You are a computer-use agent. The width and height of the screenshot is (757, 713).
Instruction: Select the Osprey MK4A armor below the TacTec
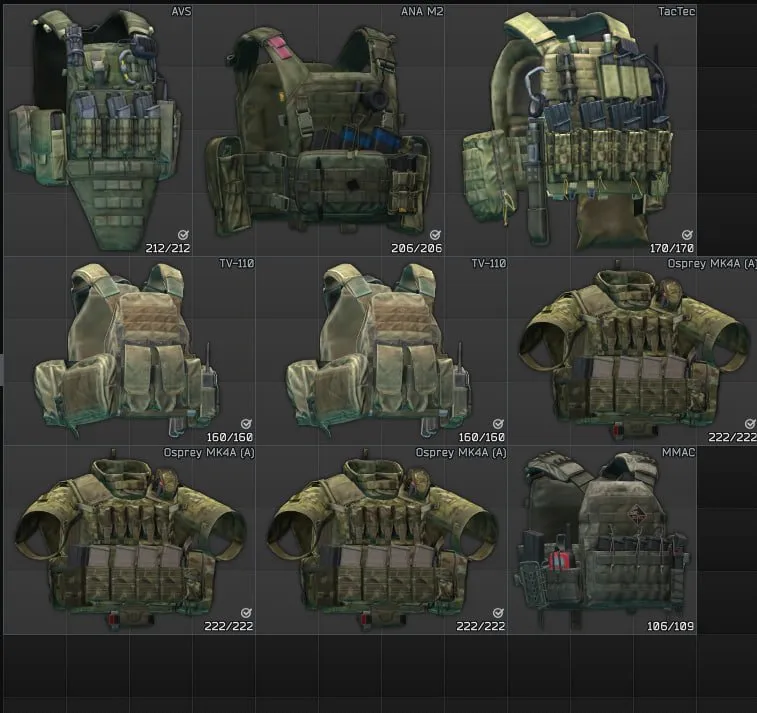pyautogui.click(x=632, y=350)
